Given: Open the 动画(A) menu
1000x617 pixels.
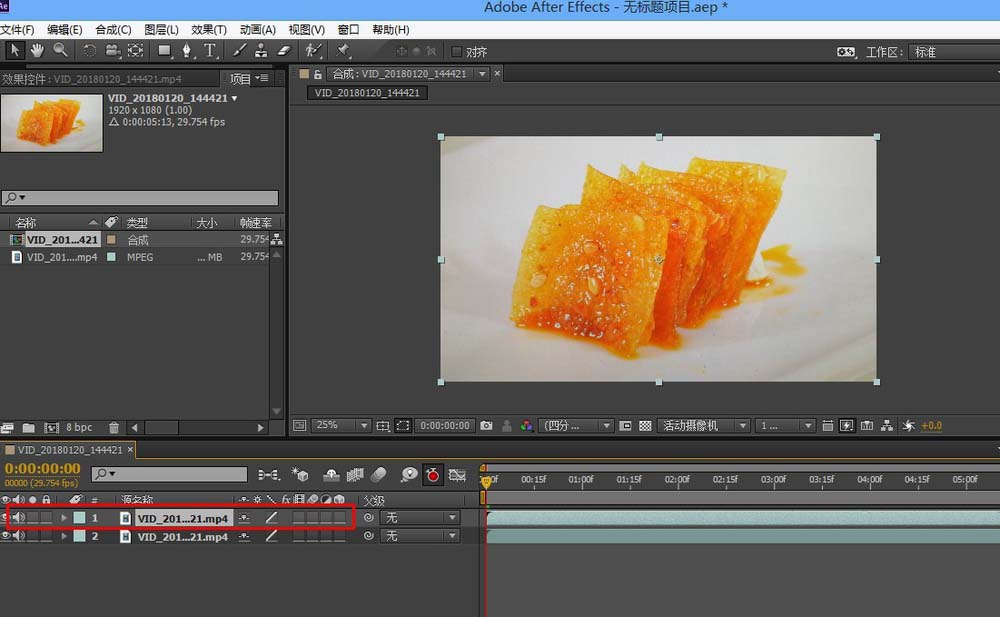Looking at the screenshot, I should coord(257,30).
